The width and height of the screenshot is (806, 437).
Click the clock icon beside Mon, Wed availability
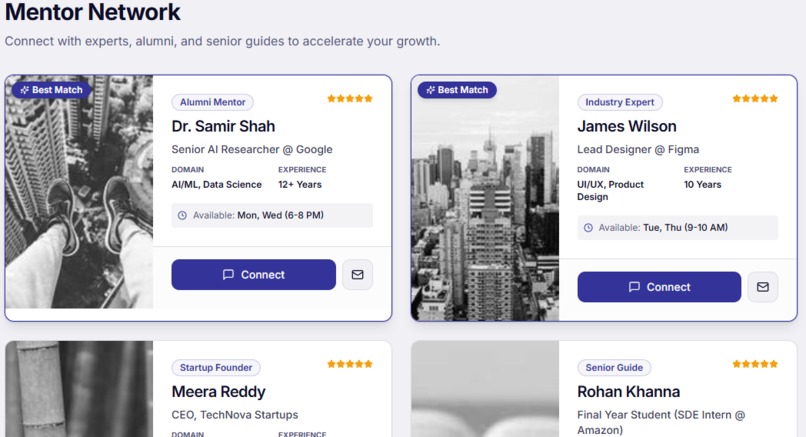tap(182, 215)
